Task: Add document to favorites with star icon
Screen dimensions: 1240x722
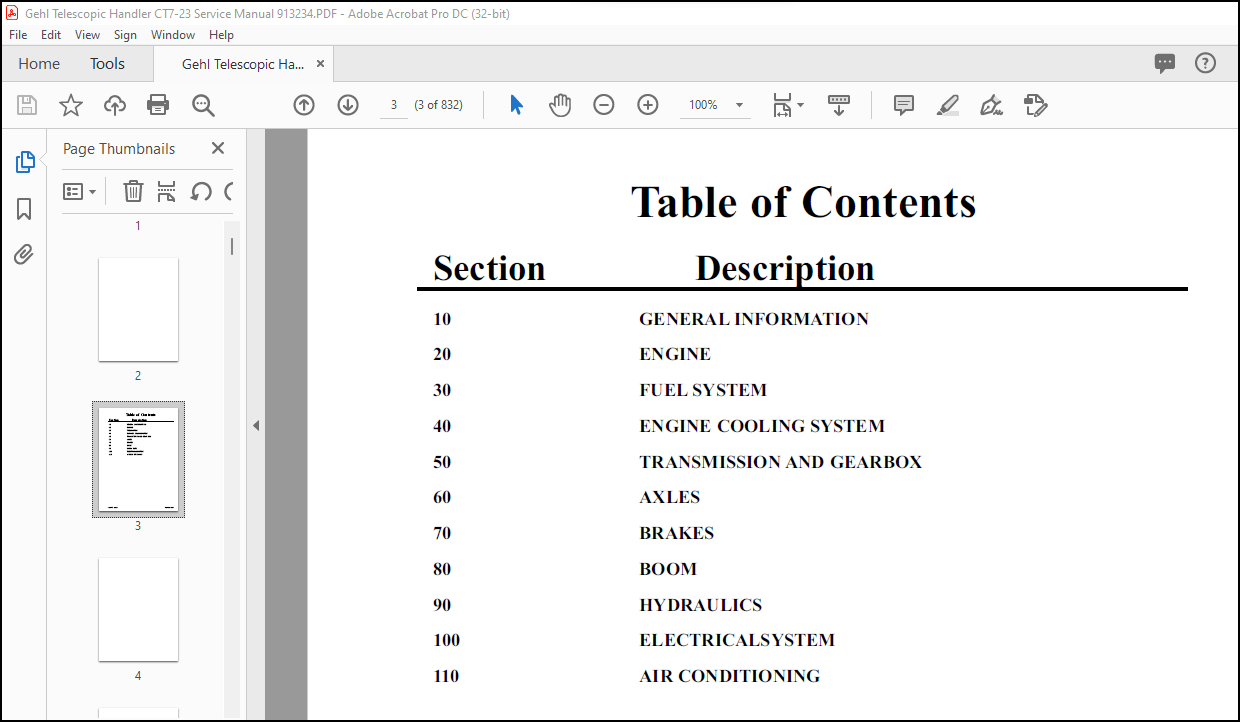Action: tap(71, 105)
